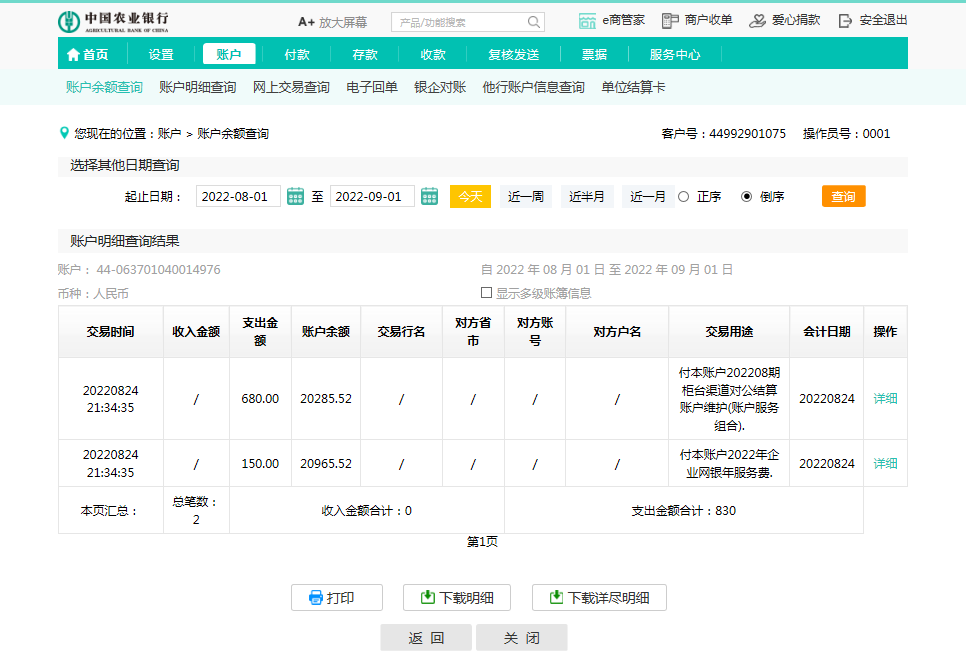This screenshot has width=966, height=671.
Task: Select 他行账户信息查询 submenu tab
Action: click(534, 87)
